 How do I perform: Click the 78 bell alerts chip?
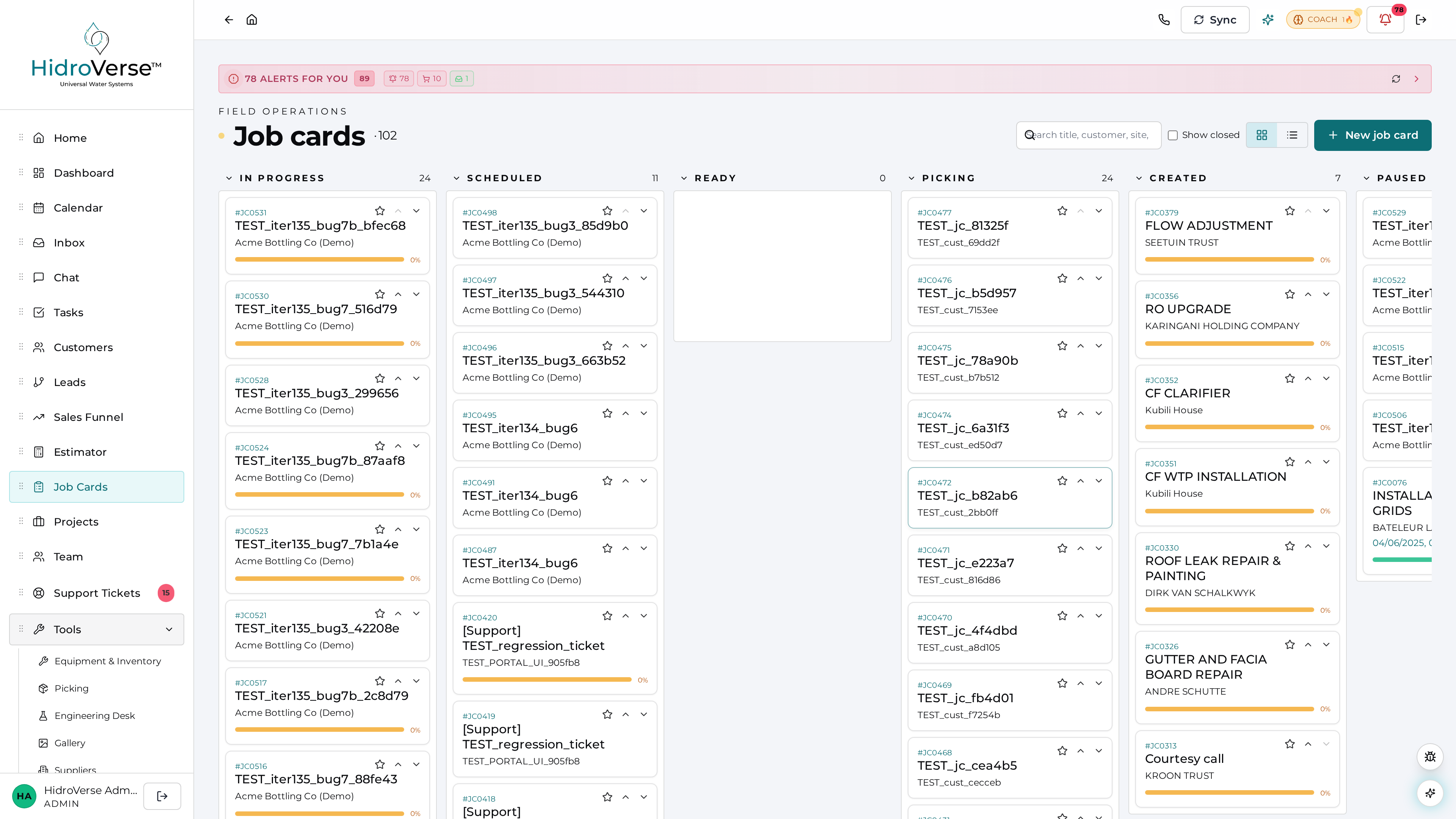point(399,78)
